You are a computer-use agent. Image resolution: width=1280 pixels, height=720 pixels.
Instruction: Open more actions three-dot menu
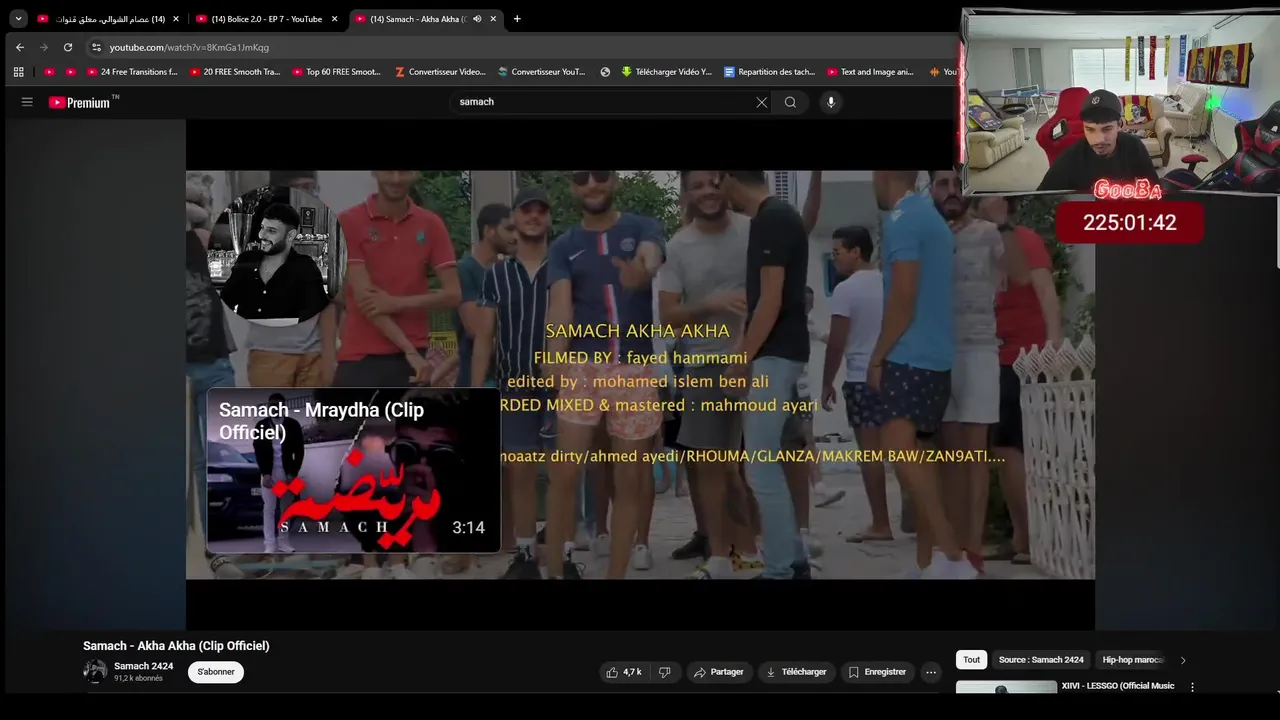[931, 672]
